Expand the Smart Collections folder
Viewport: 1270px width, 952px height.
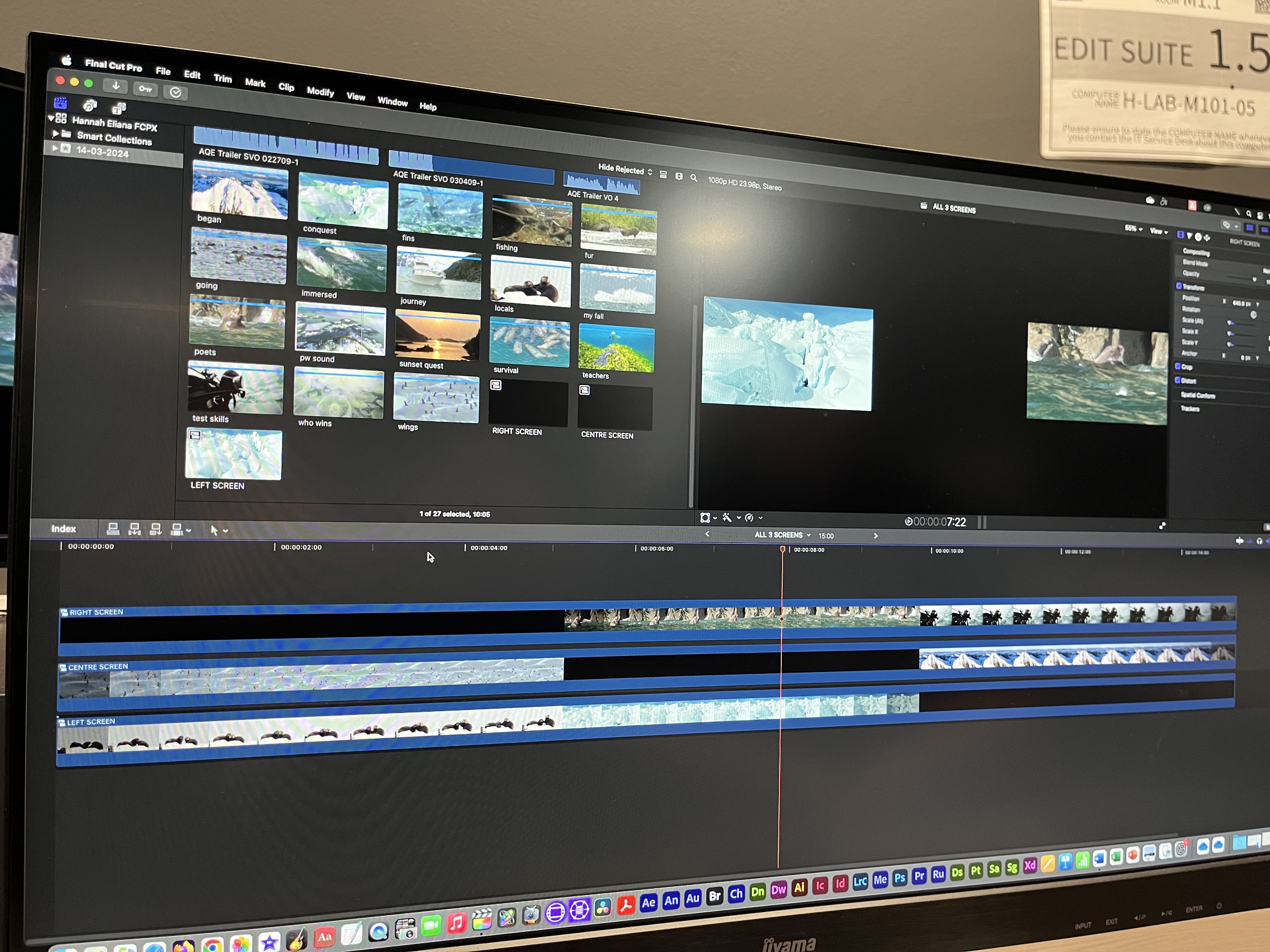(x=55, y=134)
